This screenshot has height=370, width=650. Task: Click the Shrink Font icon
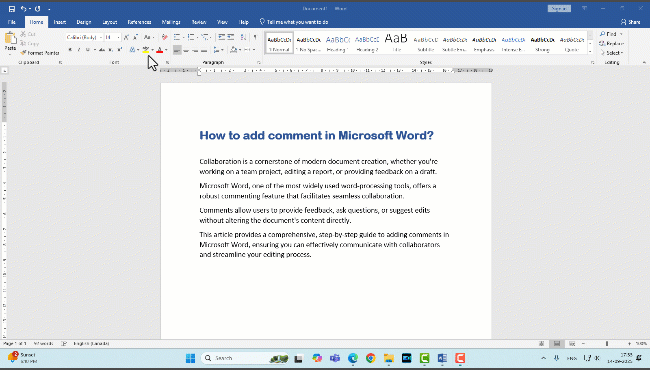pyautogui.click(x=135, y=37)
